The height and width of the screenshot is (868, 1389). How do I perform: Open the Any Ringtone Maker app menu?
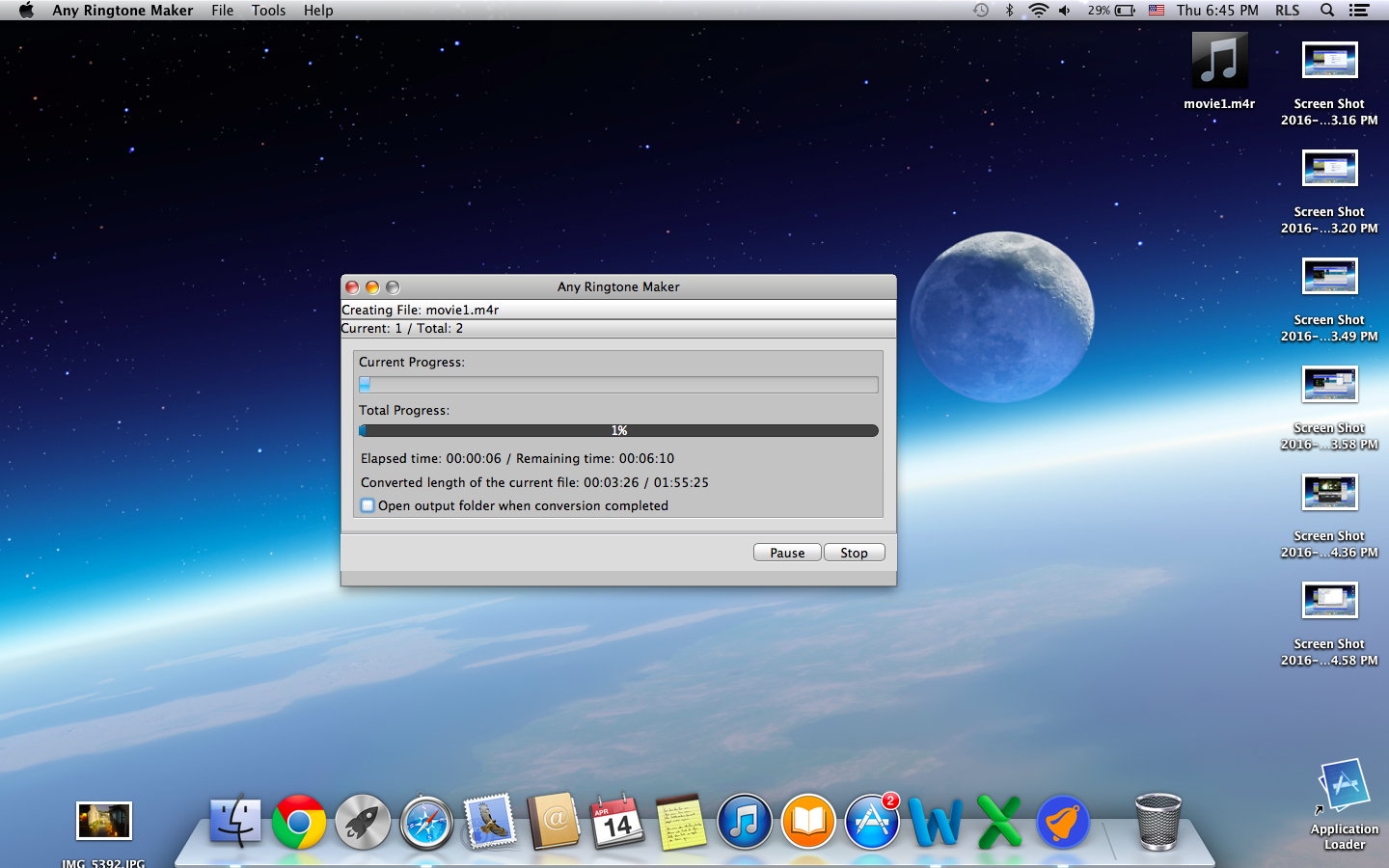(123, 11)
